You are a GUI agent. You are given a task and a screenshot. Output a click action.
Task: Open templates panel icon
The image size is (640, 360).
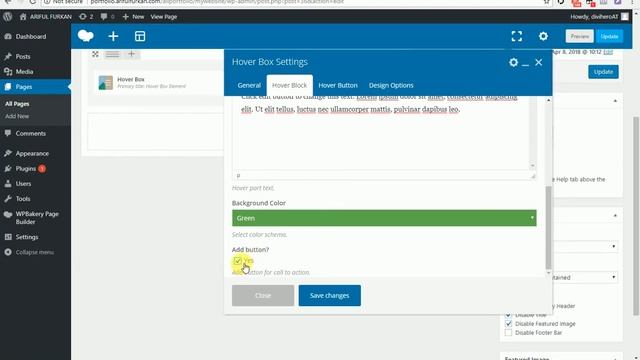point(140,36)
